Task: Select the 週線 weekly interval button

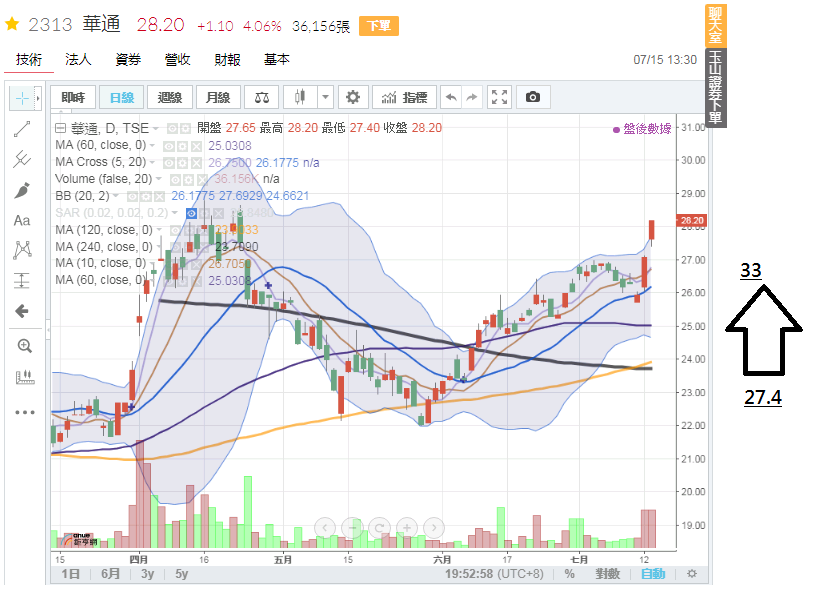Action: [x=170, y=97]
